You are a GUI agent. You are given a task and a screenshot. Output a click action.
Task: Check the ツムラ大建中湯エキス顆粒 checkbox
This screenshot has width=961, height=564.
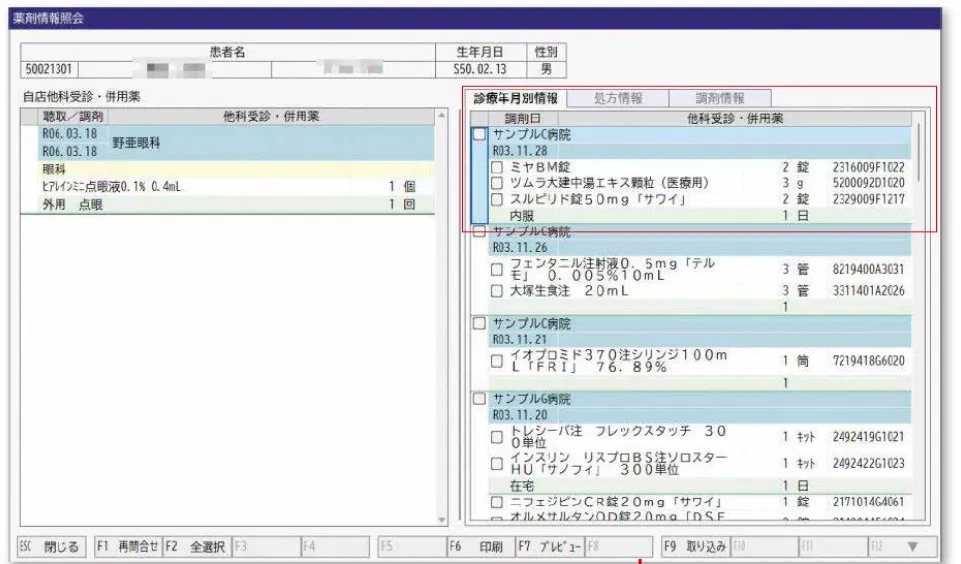coord(497,183)
